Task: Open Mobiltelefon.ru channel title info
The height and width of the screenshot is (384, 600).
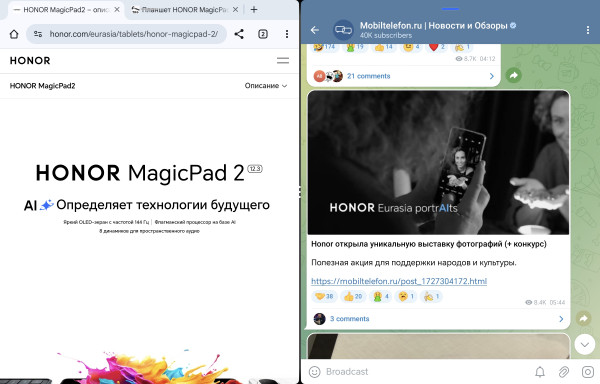Action: coord(438,26)
